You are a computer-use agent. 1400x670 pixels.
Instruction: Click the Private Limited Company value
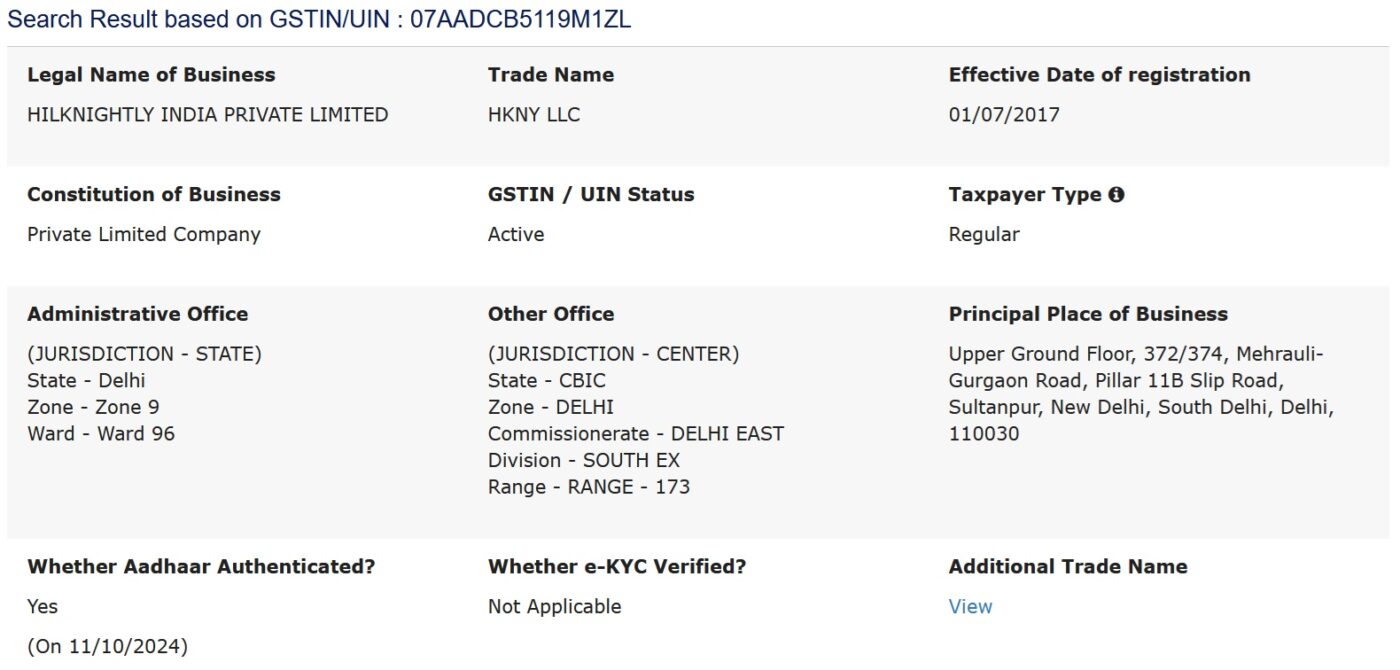coord(143,235)
